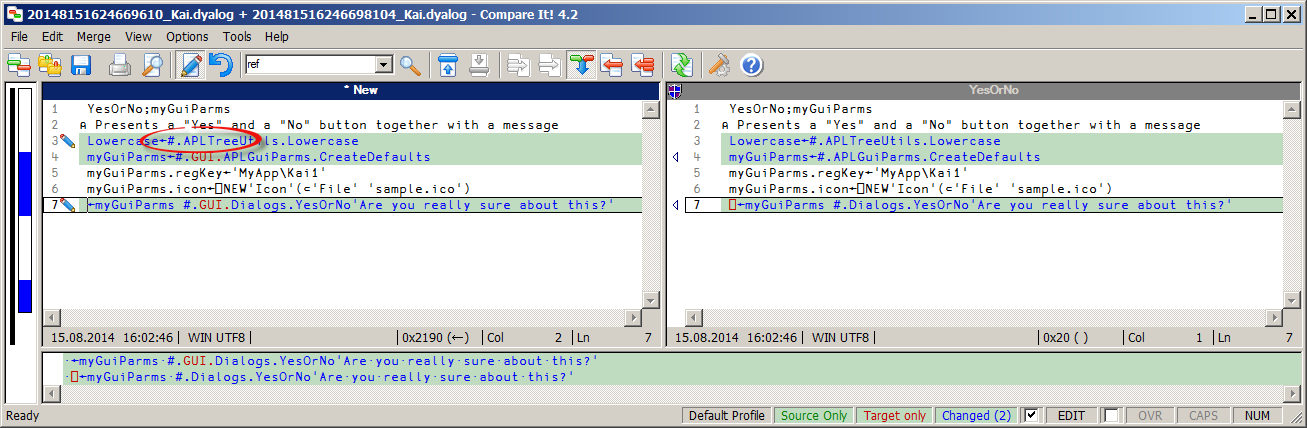
Task: Open the File menu
Action: (x=20, y=36)
